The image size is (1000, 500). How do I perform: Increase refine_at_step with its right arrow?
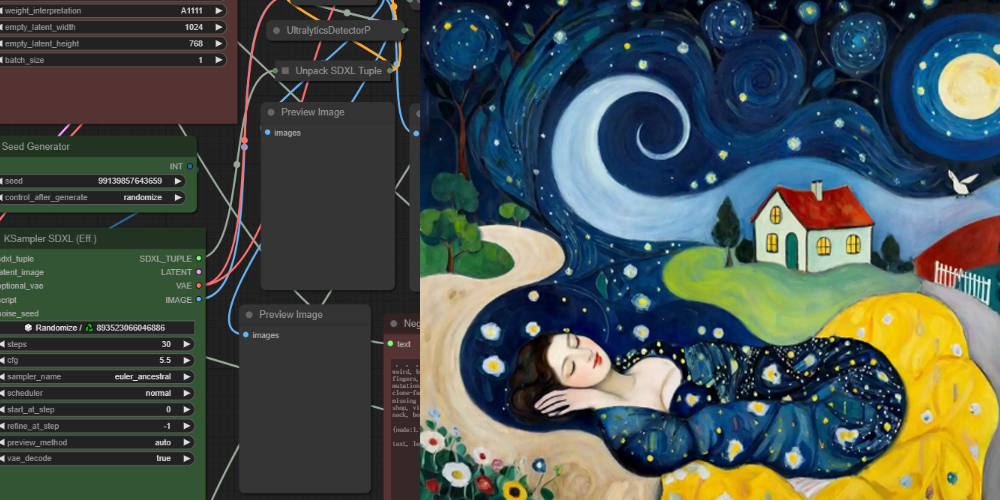(x=187, y=425)
